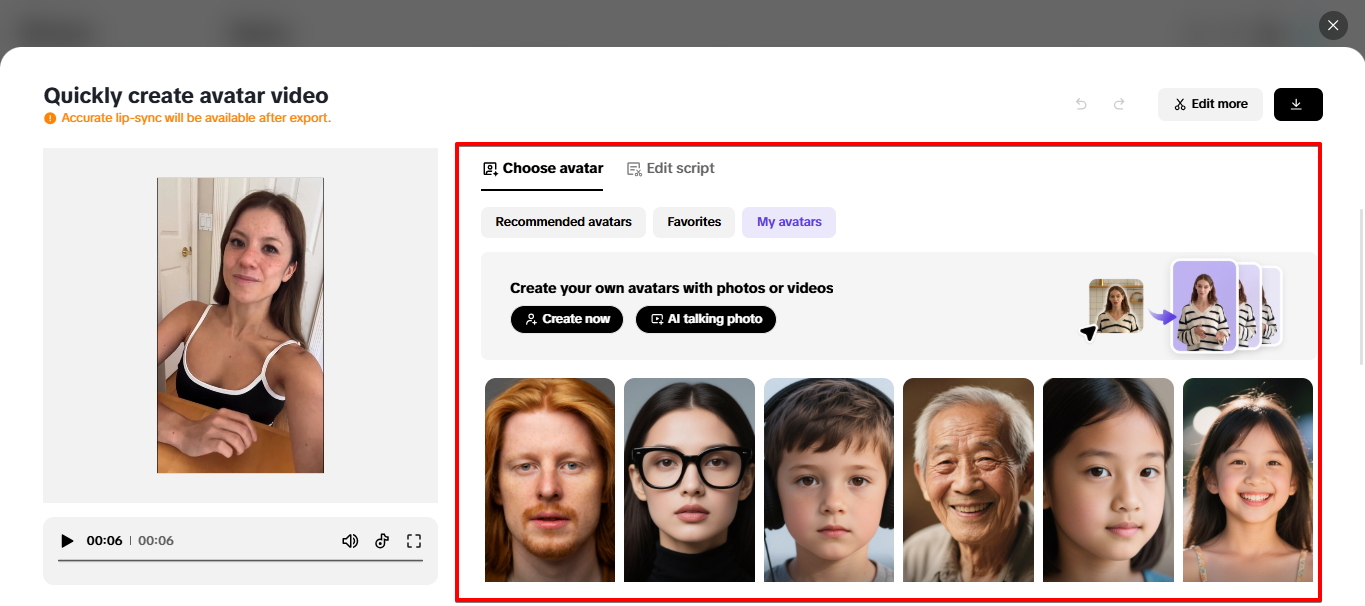Image resolution: width=1365 pixels, height=606 pixels.
Task: Click the redo icon
Action: [x=1119, y=104]
